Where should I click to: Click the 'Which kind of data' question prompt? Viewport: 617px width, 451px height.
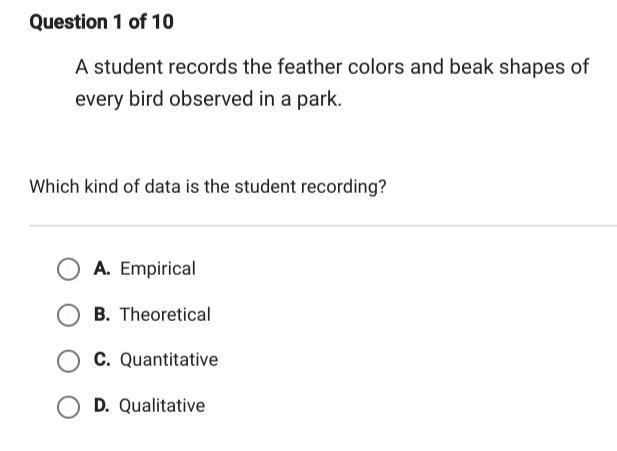[x=208, y=187]
